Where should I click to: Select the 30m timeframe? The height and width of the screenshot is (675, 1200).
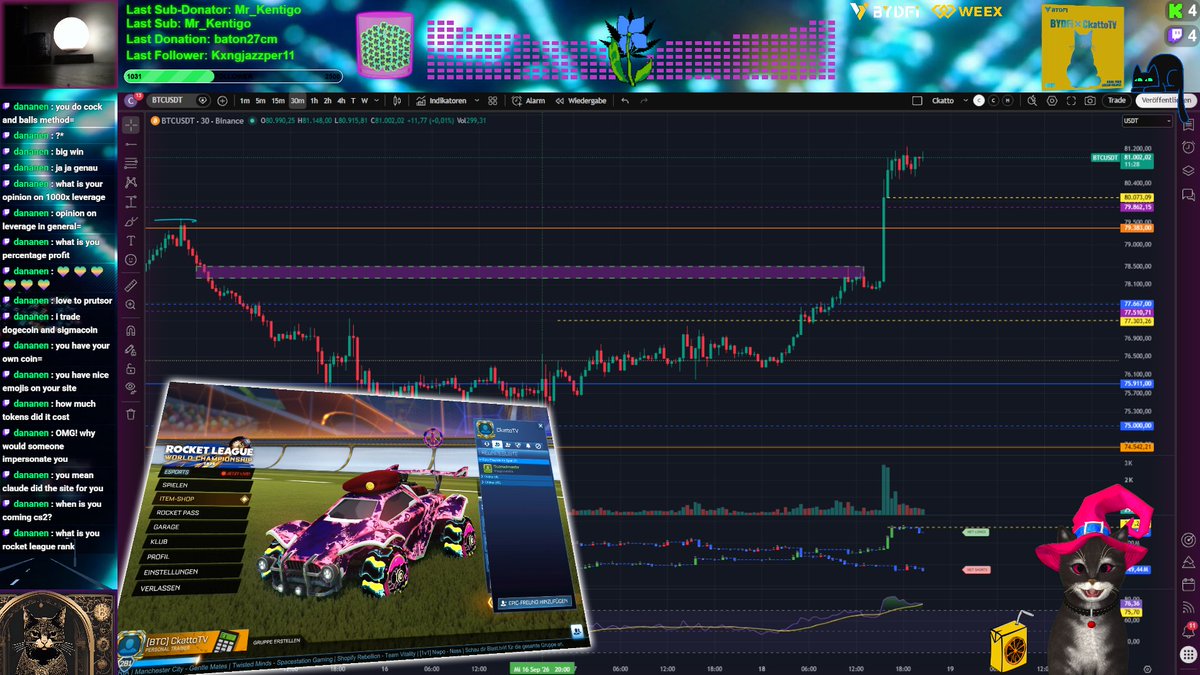tap(297, 101)
